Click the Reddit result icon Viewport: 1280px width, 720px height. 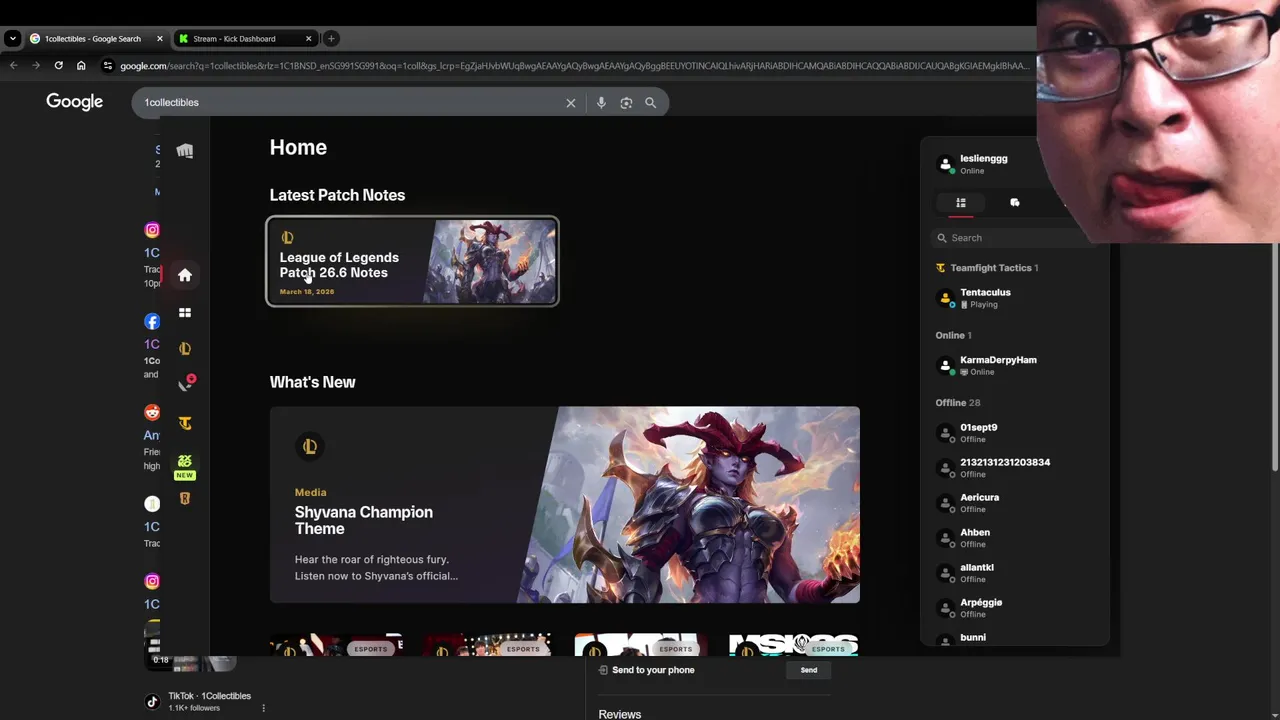pos(152,412)
